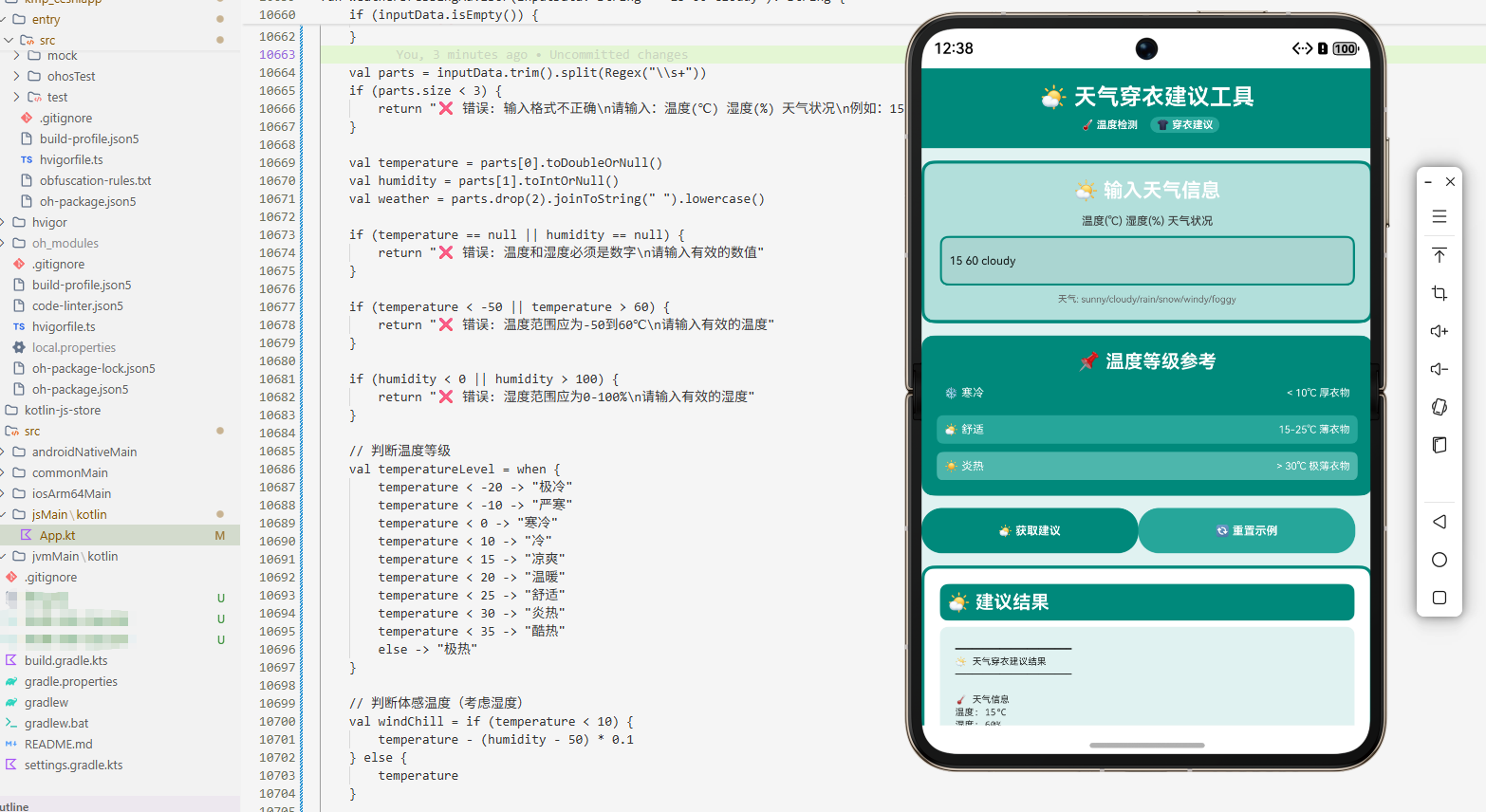
Task: Click line number 10663 in the gutter
Action: (x=277, y=55)
